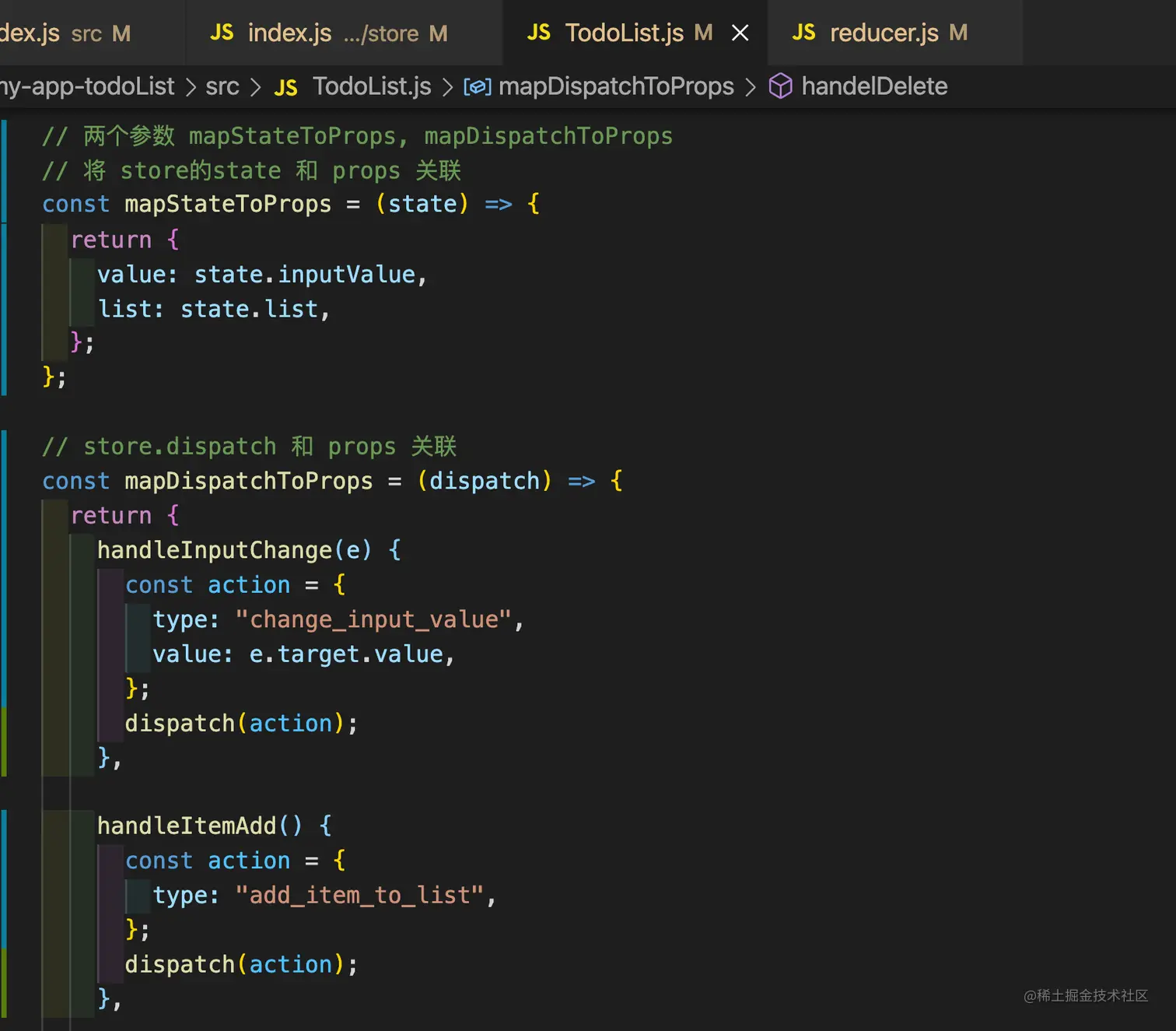Expand breadcrumb chevron after TodoList.js
Viewport: 1176px width, 1031px height.
coord(447,86)
